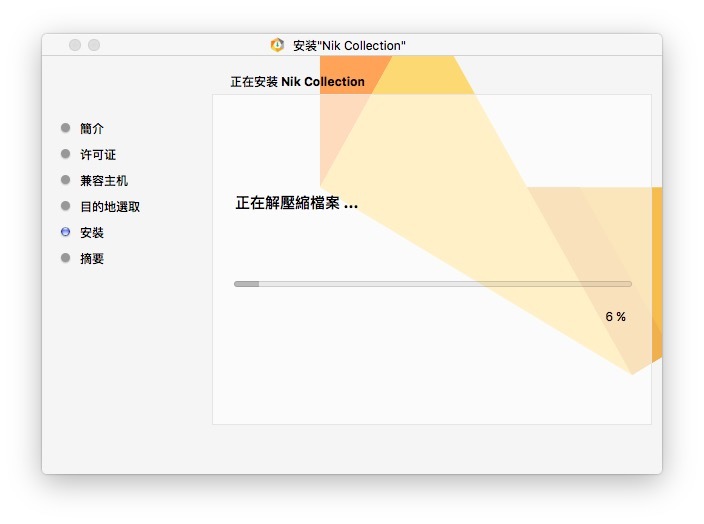
Task: Click the window title text 安装"Nik Collection"
Action: coord(349,46)
